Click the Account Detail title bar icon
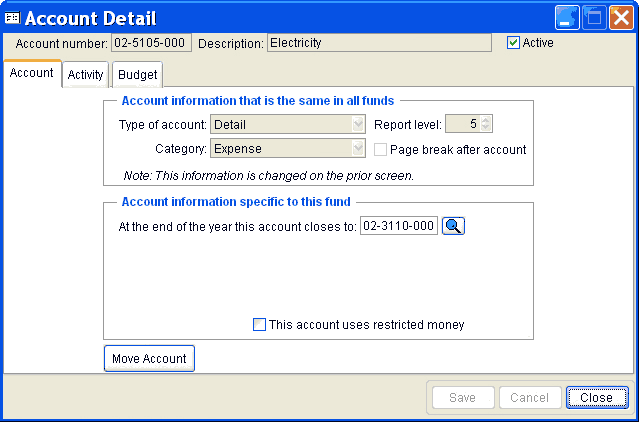 (12, 18)
